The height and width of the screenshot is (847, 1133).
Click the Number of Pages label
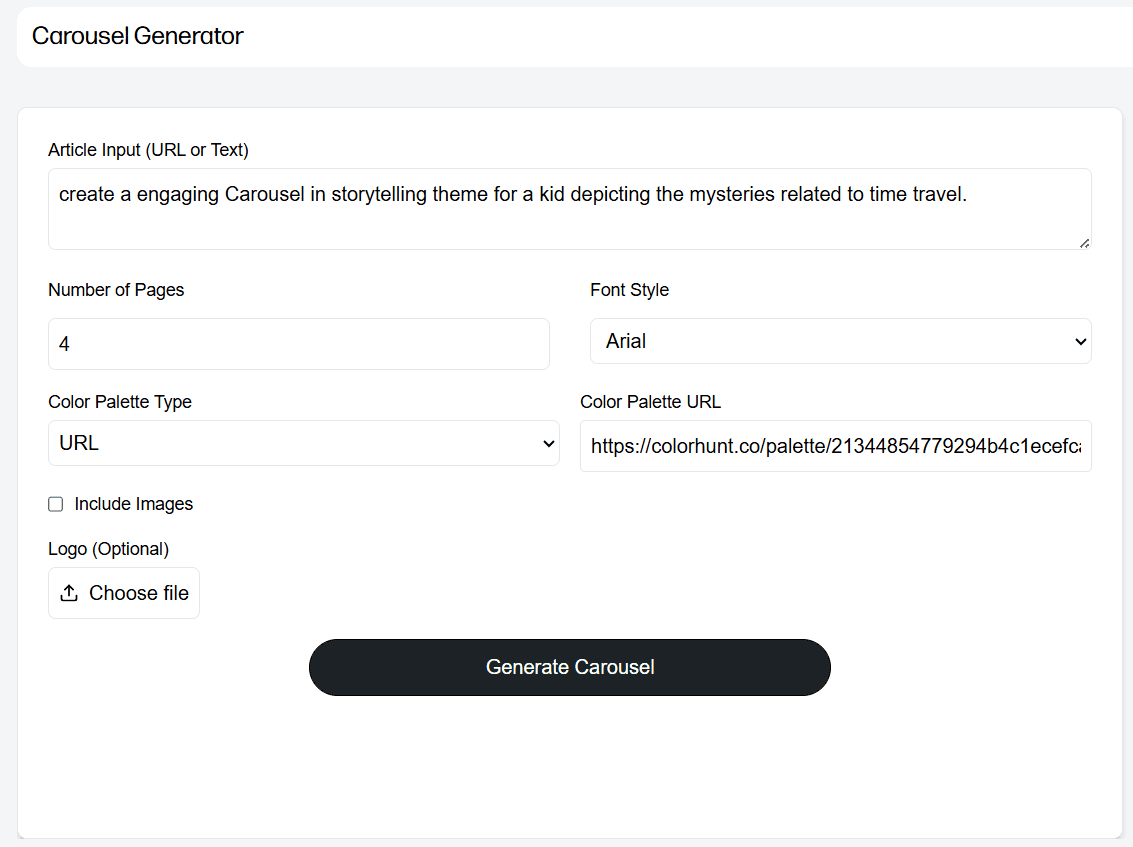116,290
